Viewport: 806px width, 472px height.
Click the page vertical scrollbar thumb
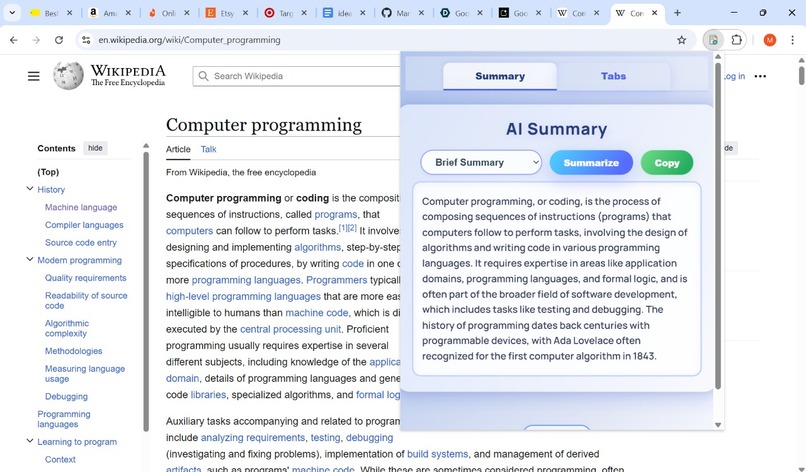pos(801,76)
